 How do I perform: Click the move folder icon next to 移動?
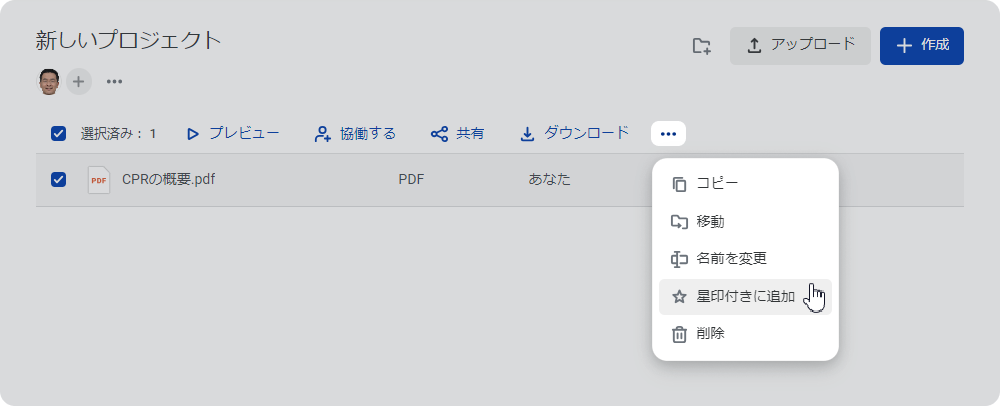(679, 222)
